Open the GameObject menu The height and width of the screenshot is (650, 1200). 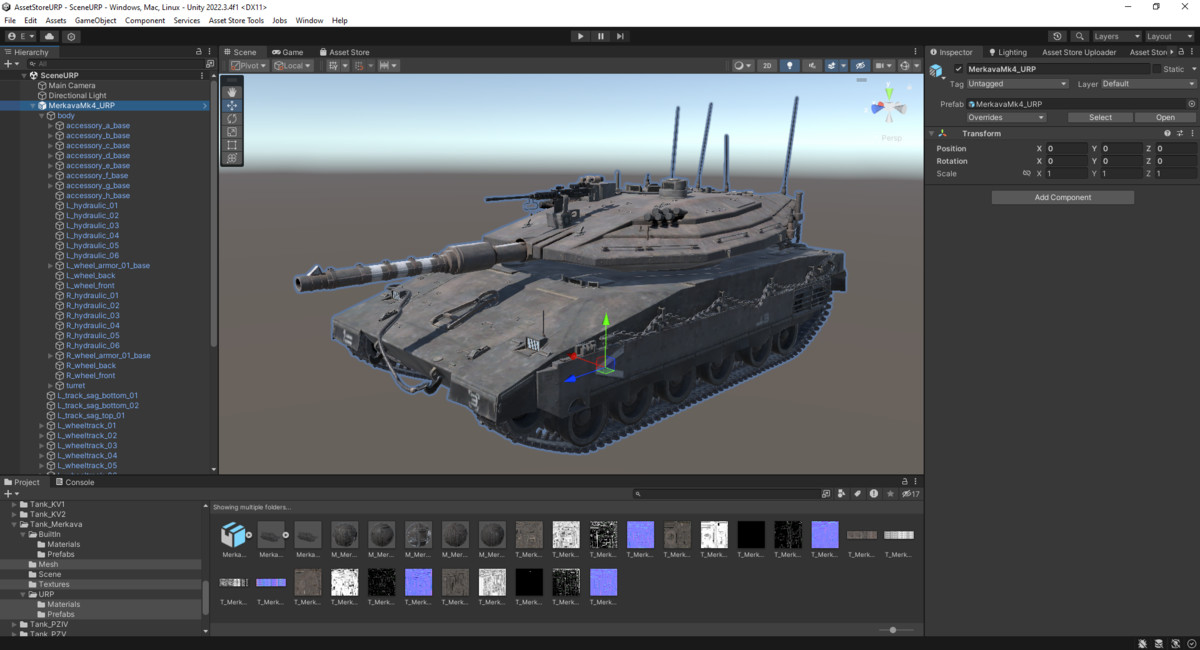click(x=95, y=19)
